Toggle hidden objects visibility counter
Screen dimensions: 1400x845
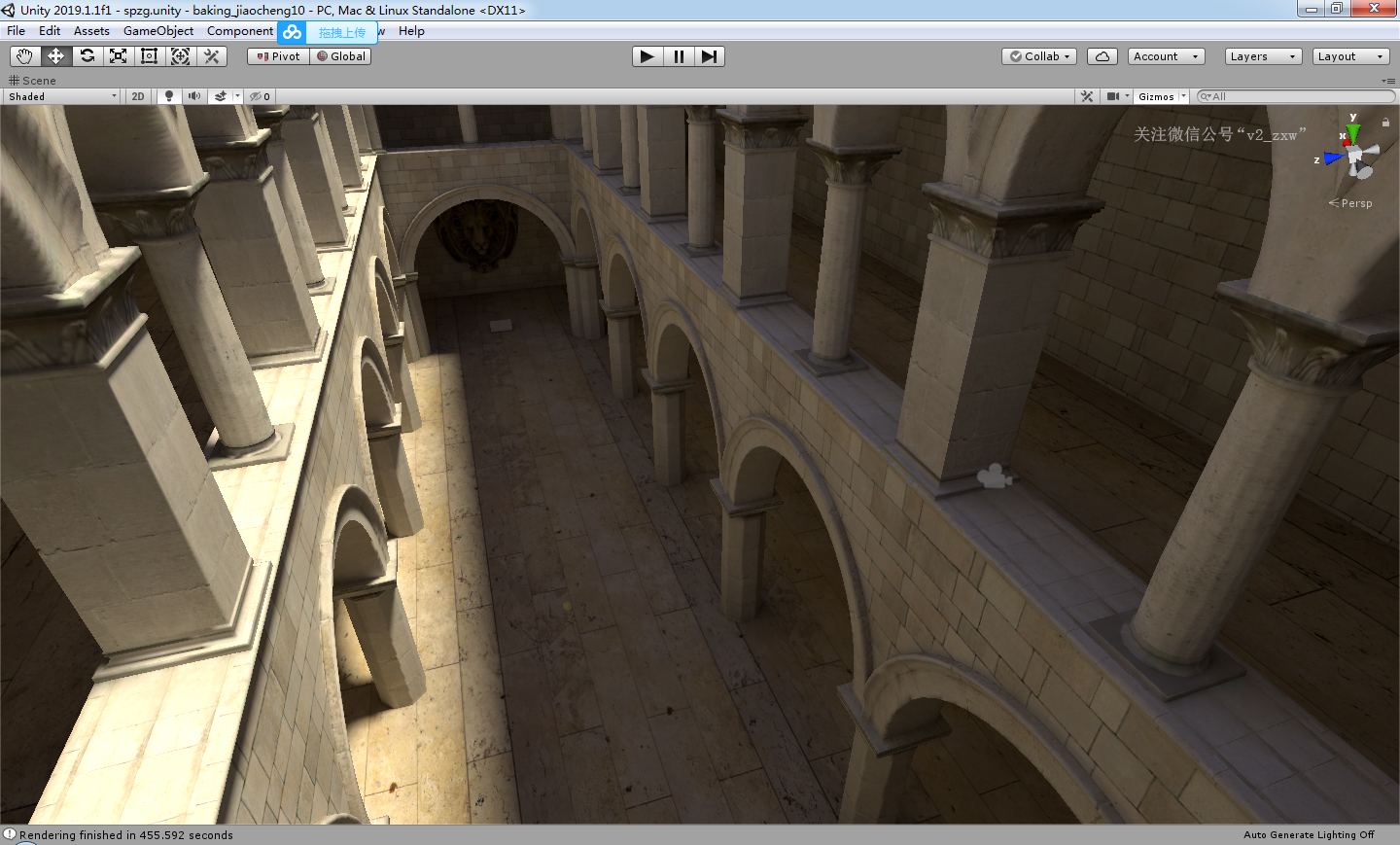click(260, 96)
